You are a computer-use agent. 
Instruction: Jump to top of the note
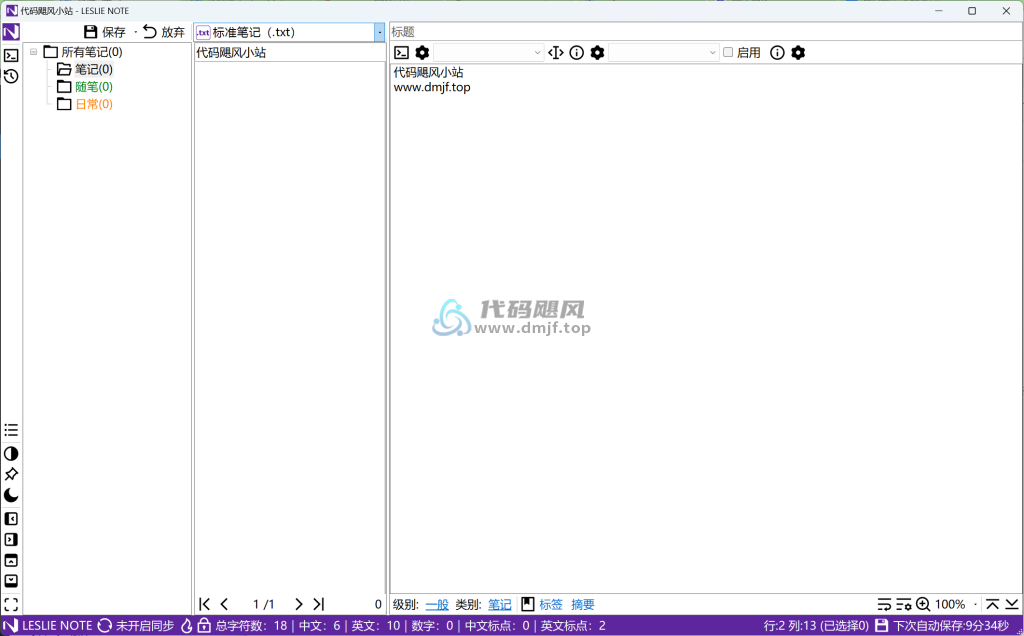coord(993,605)
